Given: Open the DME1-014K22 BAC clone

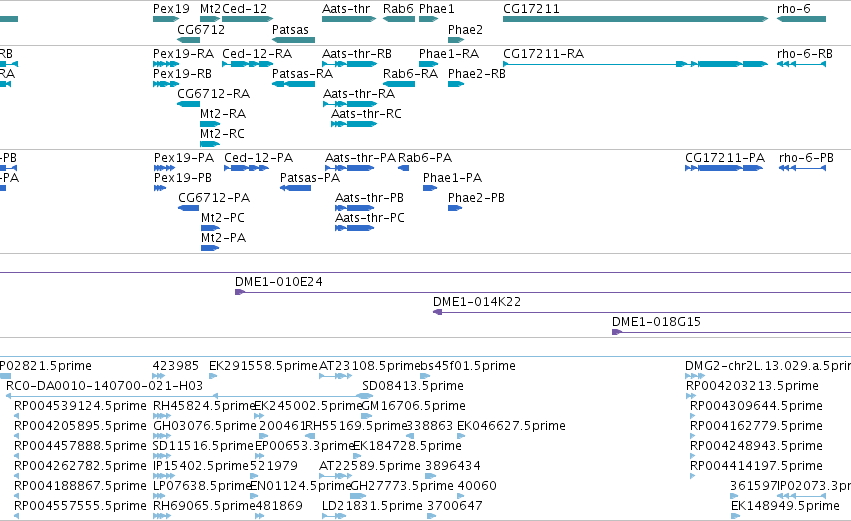Looking at the screenshot, I should 642,312.
